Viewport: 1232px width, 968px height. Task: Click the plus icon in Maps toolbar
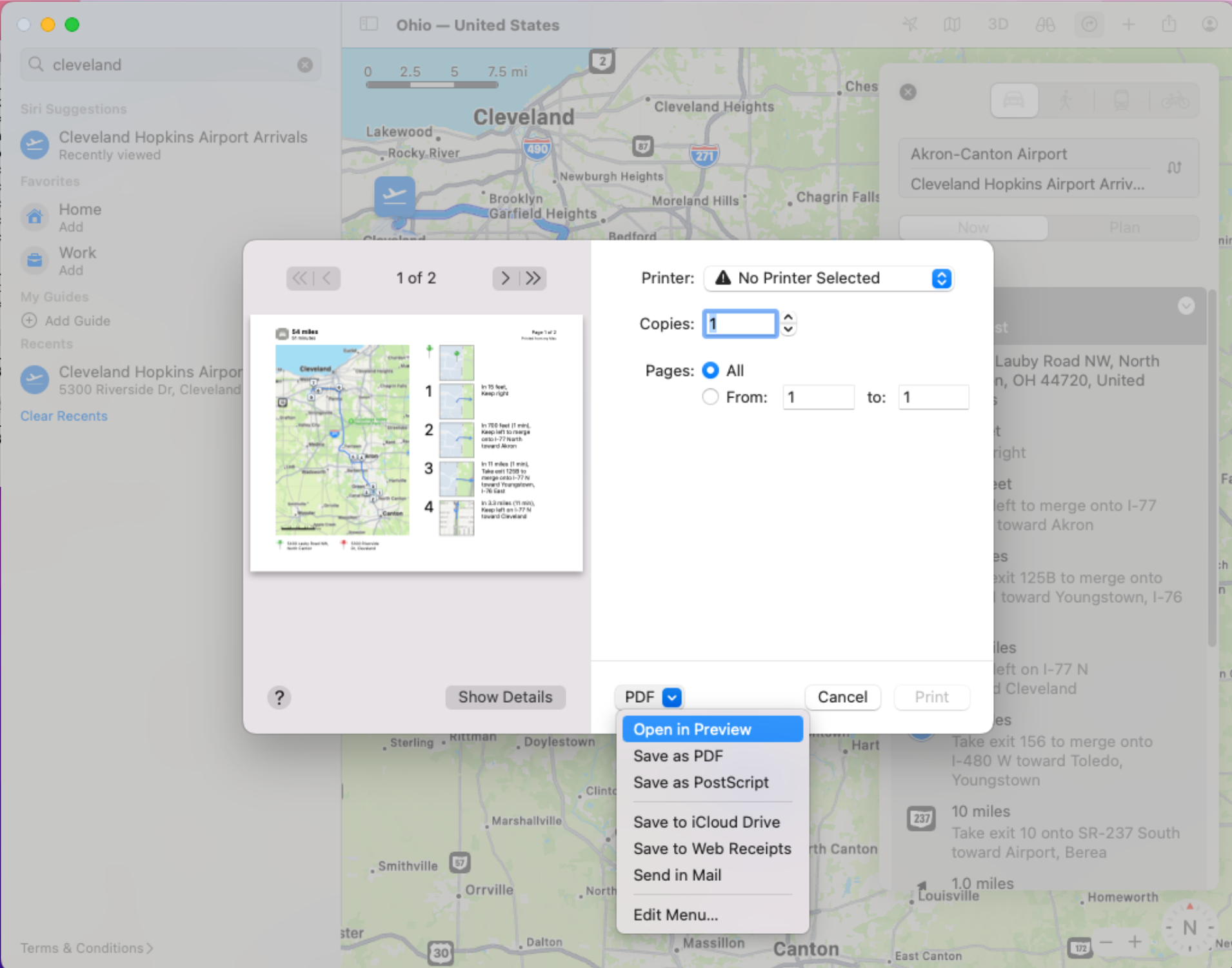[1129, 25]
